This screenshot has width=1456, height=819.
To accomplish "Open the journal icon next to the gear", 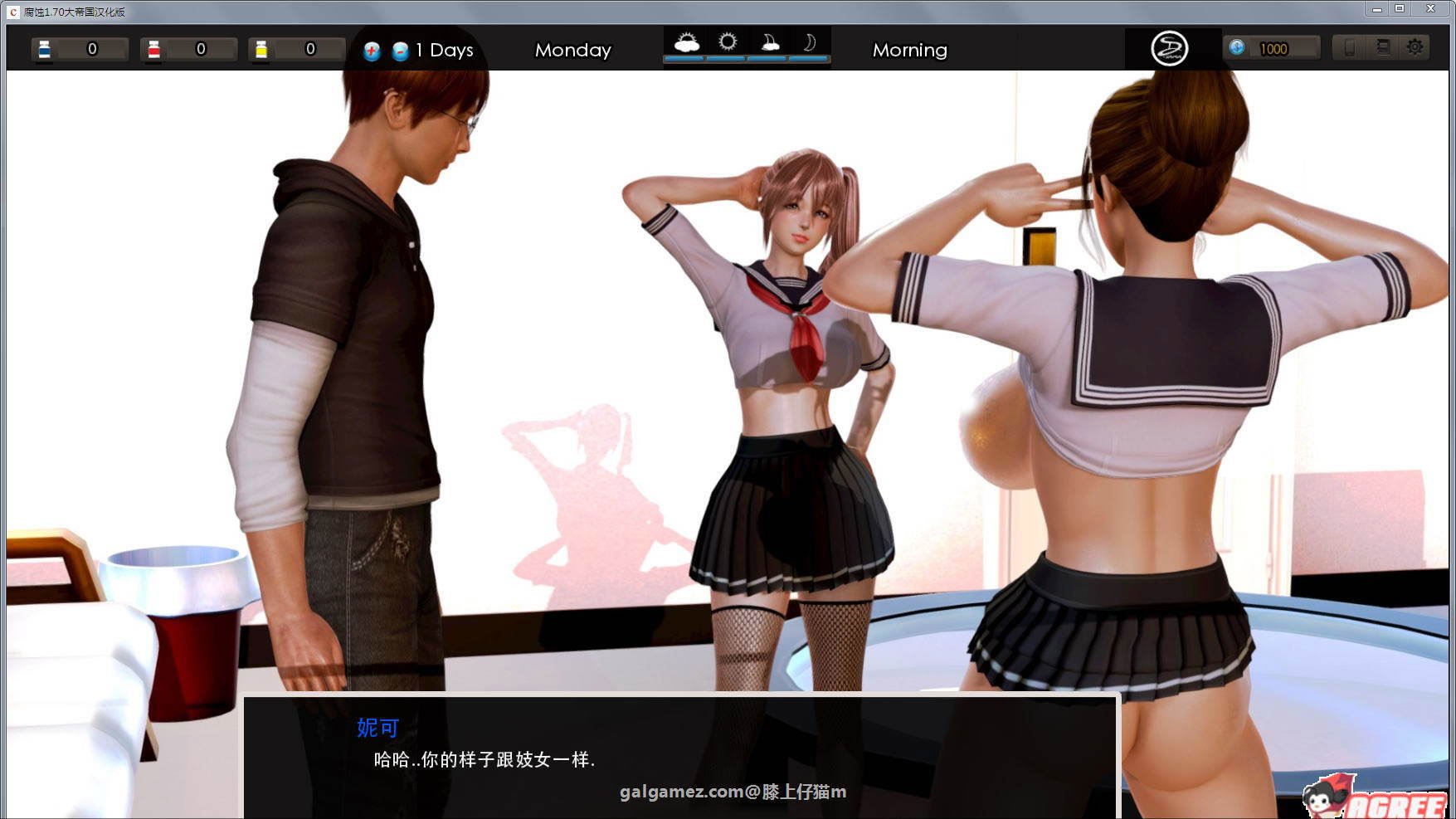I will pyautogui.click(x=1381, y=47).
